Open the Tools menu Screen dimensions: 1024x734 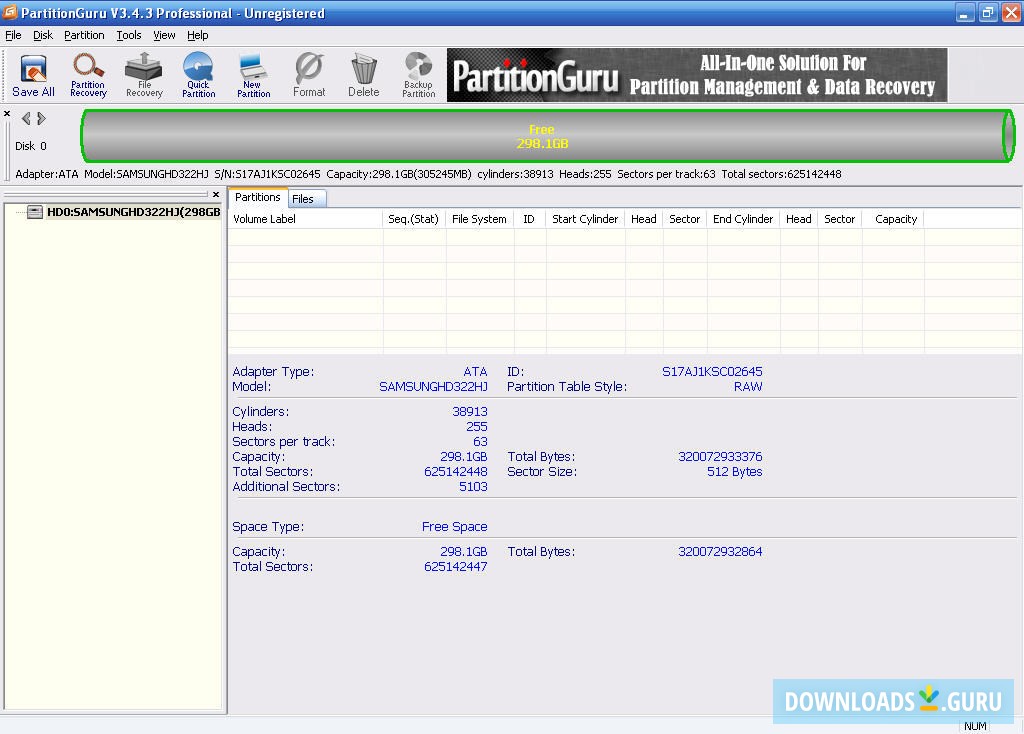[x=129, y=35]
